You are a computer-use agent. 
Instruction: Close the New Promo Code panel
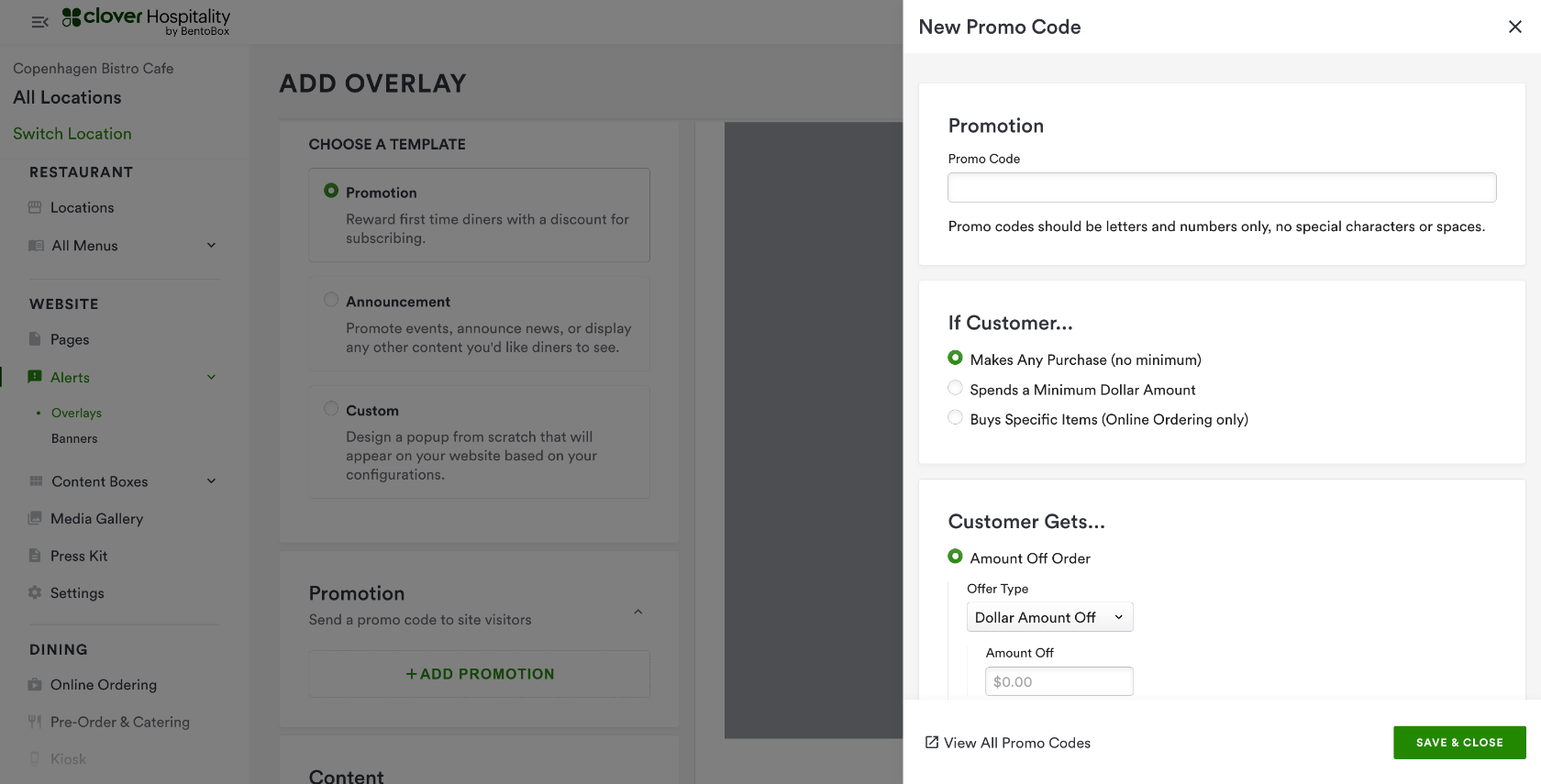(x=1514, y=27)
